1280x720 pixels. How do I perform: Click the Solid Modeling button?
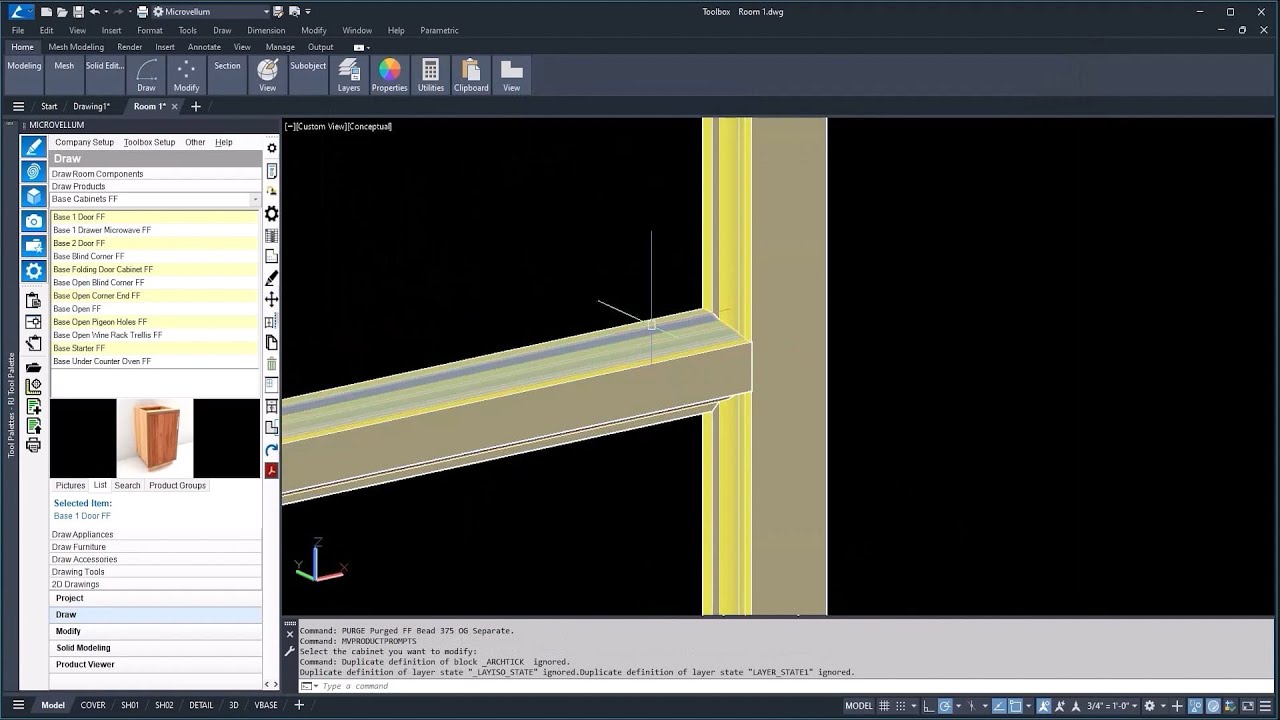point(155,648)
